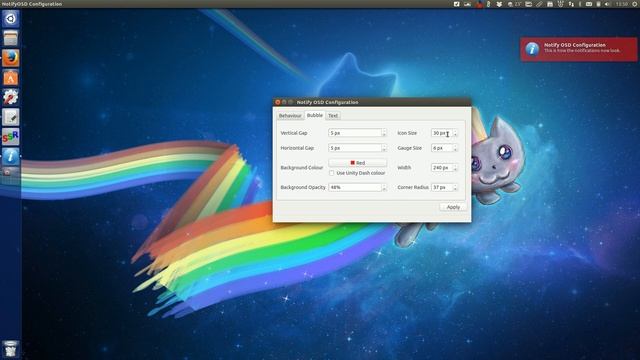The width and height of the screenshot is (640, 360).
Task: Open Ubuntu Software Center launcher icon
Action: [x=11, y=78]
